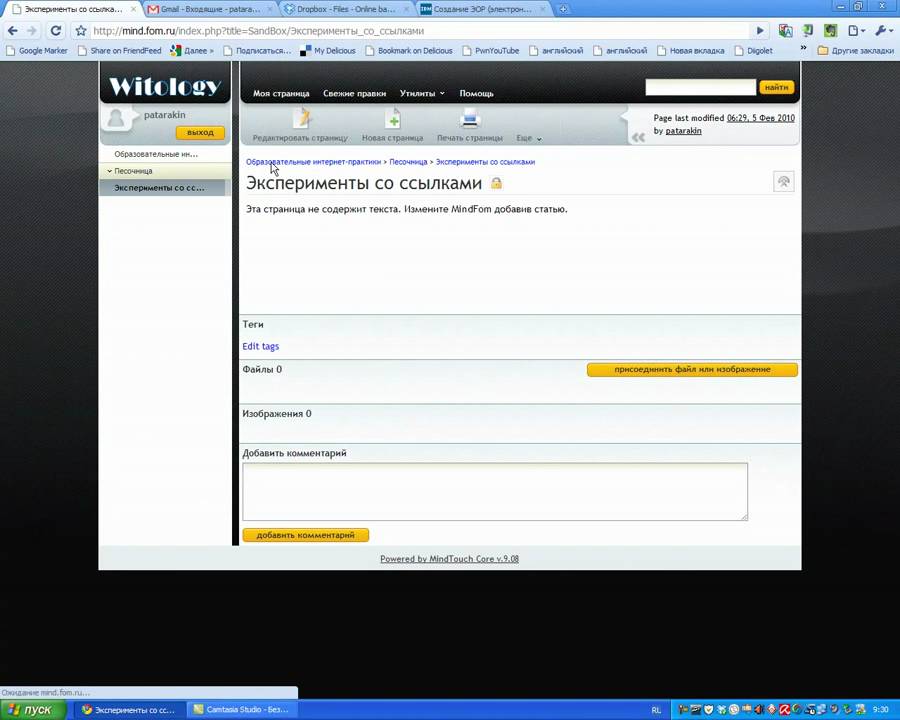Collapse panel with double-arrow icon

[x=638, y=138]
